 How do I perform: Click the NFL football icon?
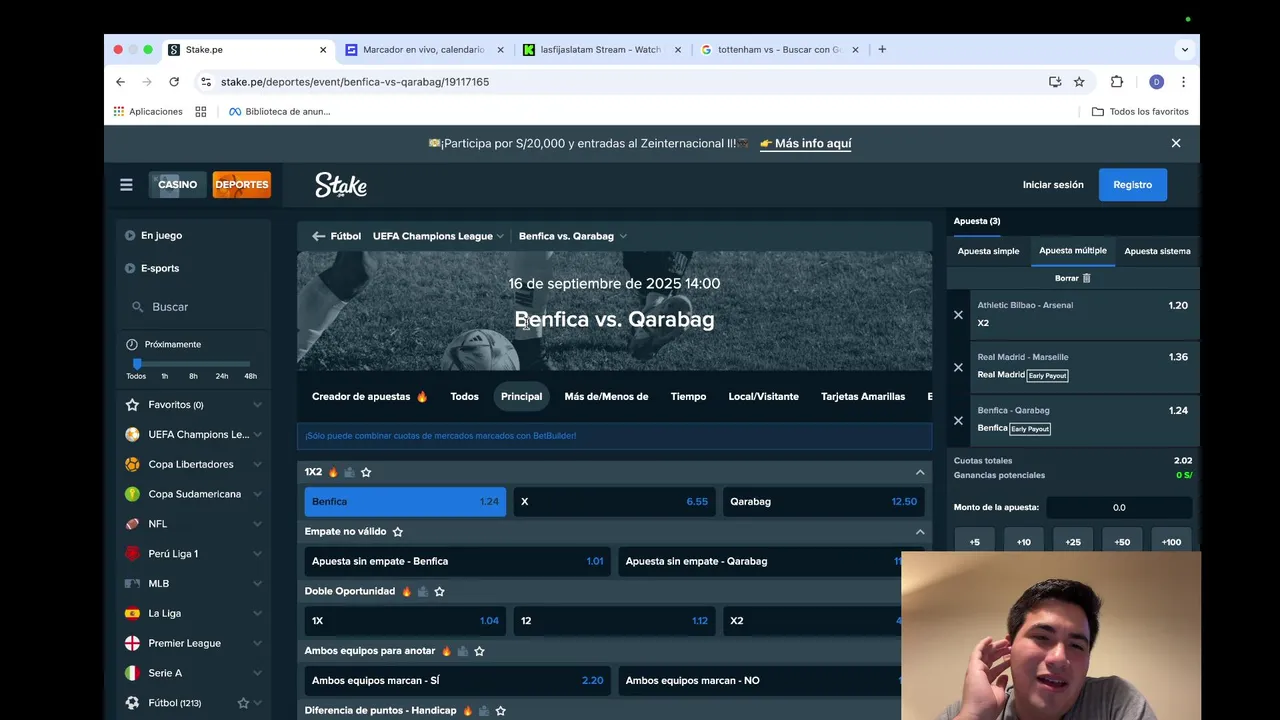tap(132, 524)
